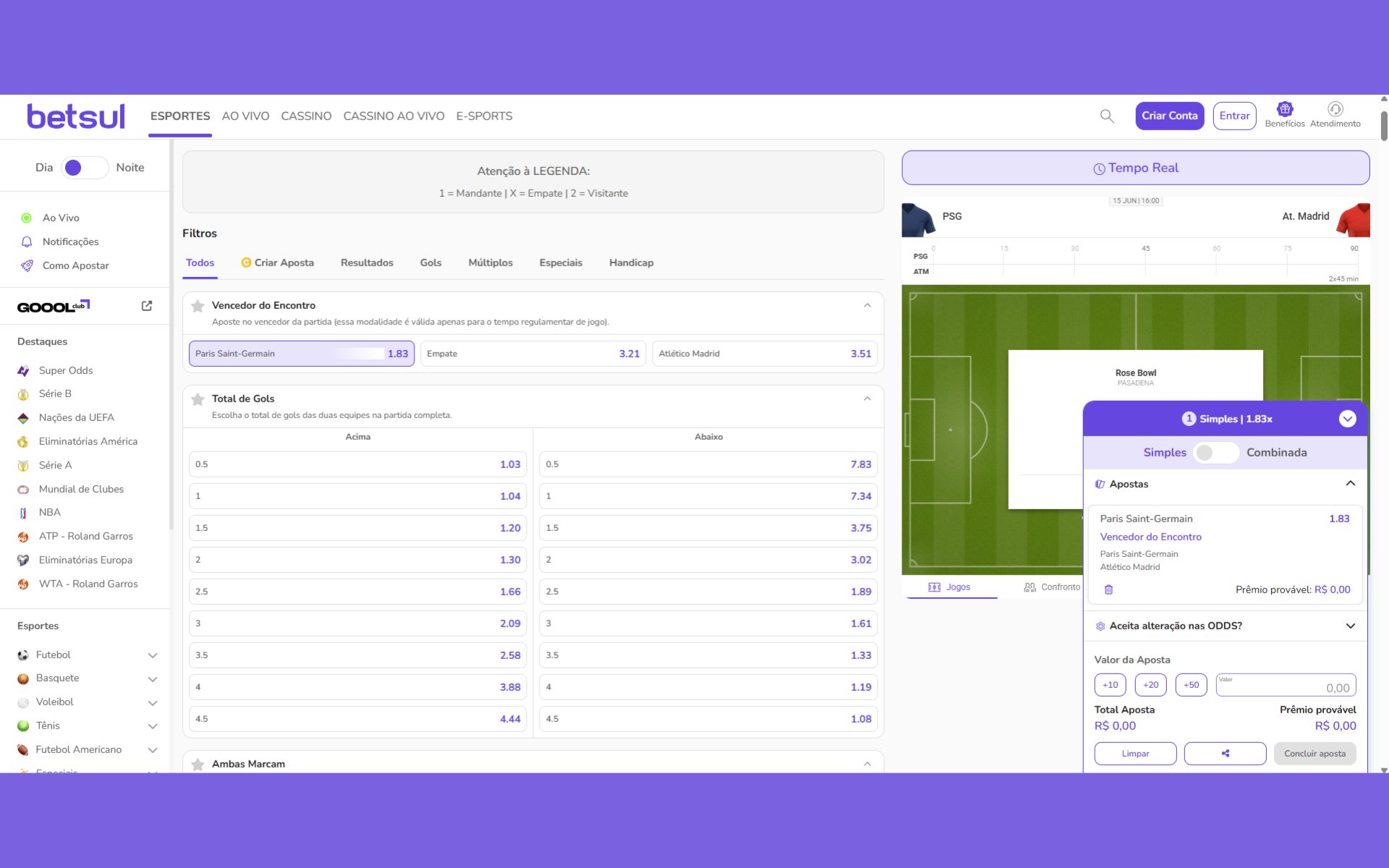Open Notificações bell in the sidebar

[x=27, y=242]
